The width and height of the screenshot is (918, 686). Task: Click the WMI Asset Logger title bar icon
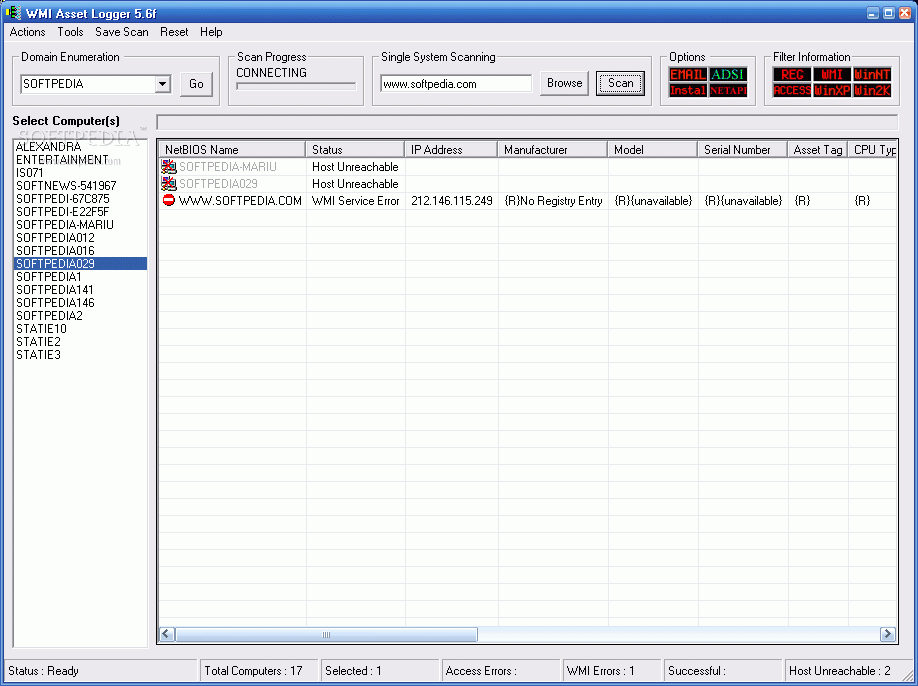(13, 12)
